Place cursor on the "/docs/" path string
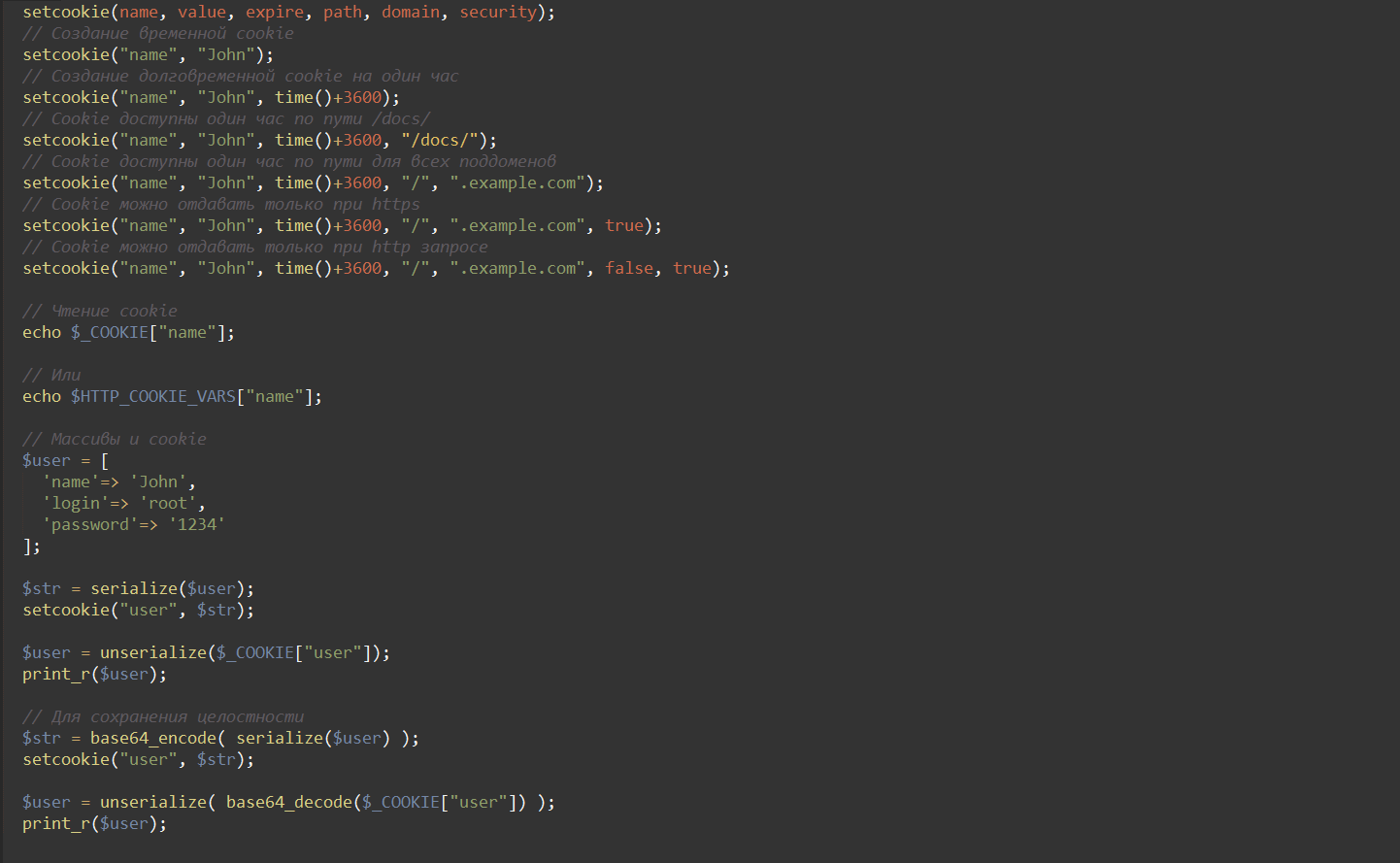 (x=440, y=140)
